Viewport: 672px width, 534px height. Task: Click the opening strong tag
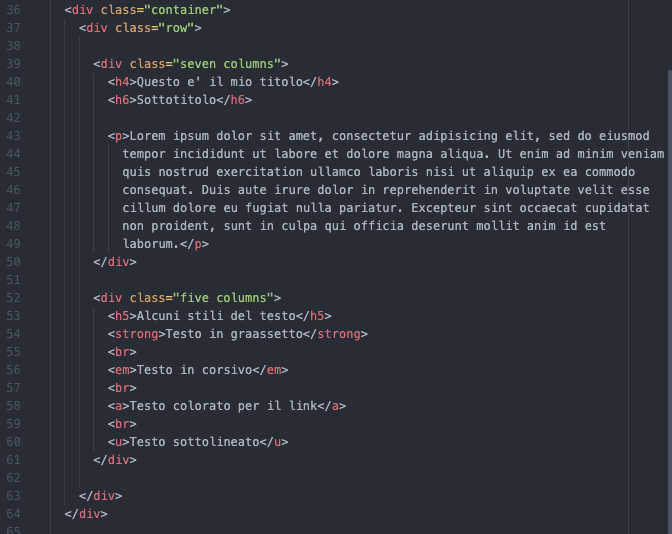(137, 334)
